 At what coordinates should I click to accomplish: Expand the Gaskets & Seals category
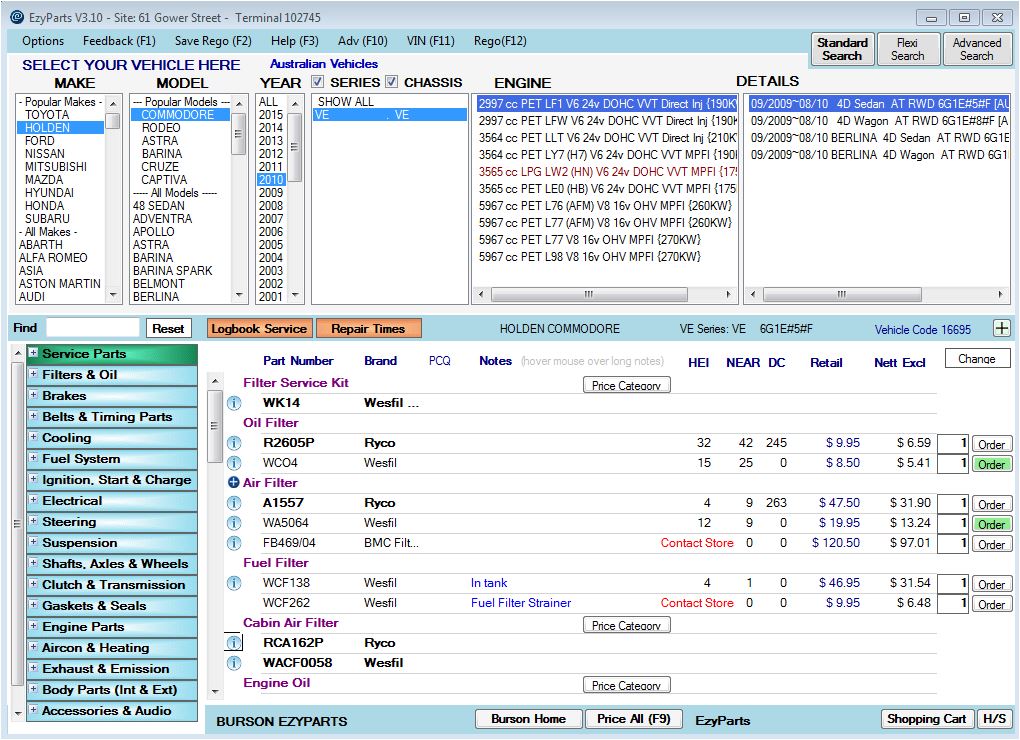tap(34, 605)
